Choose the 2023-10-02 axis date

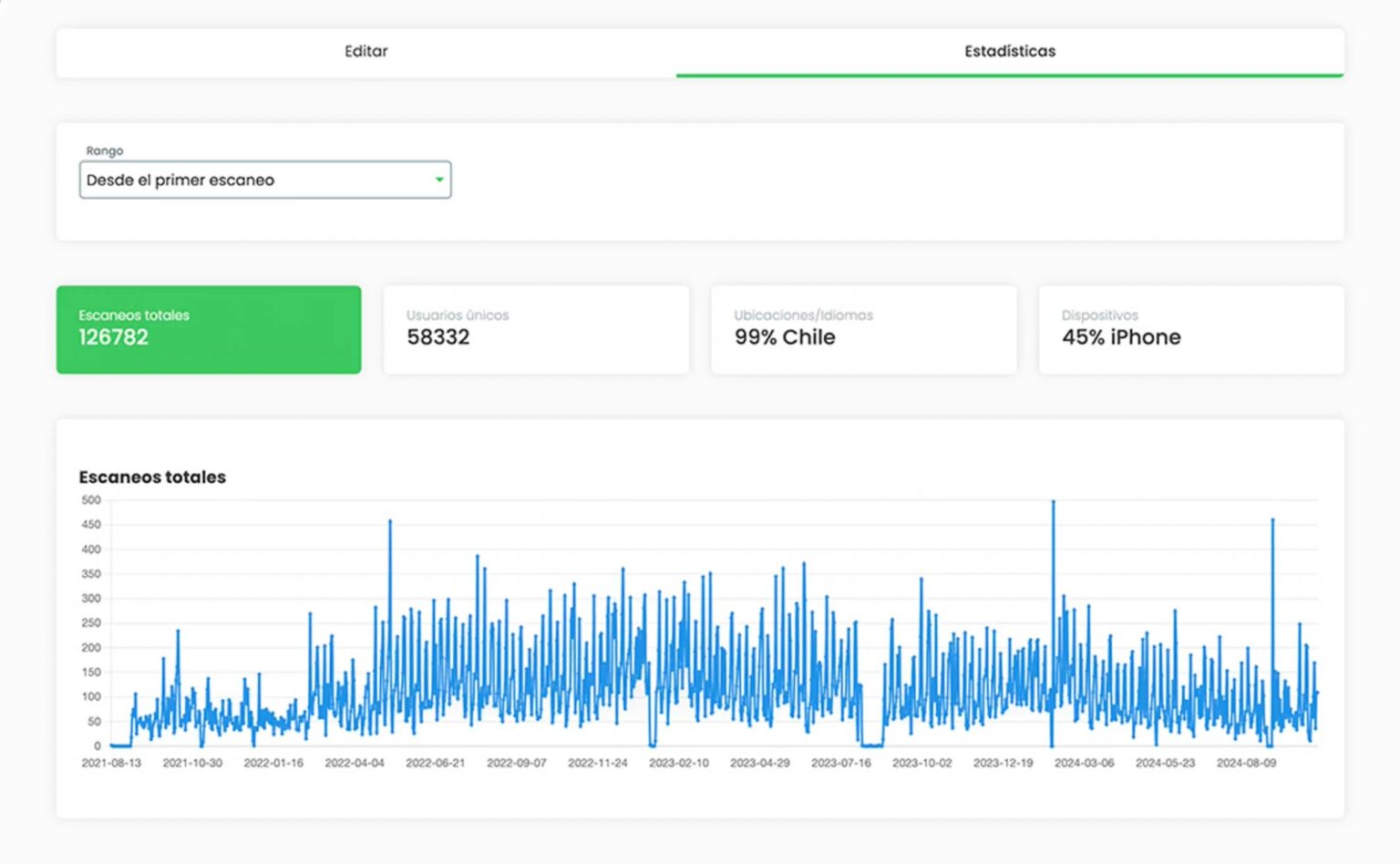pyautogui.click(x=921, y=763)
